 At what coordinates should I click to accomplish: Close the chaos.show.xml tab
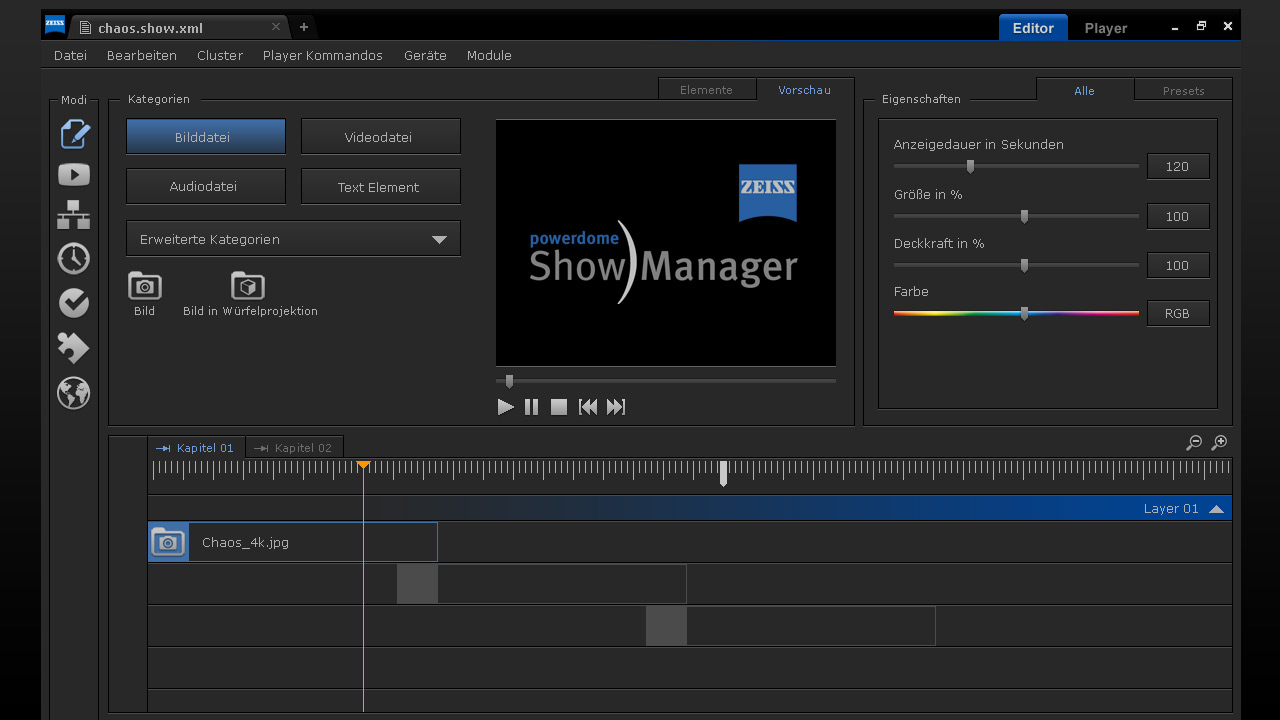276,27
